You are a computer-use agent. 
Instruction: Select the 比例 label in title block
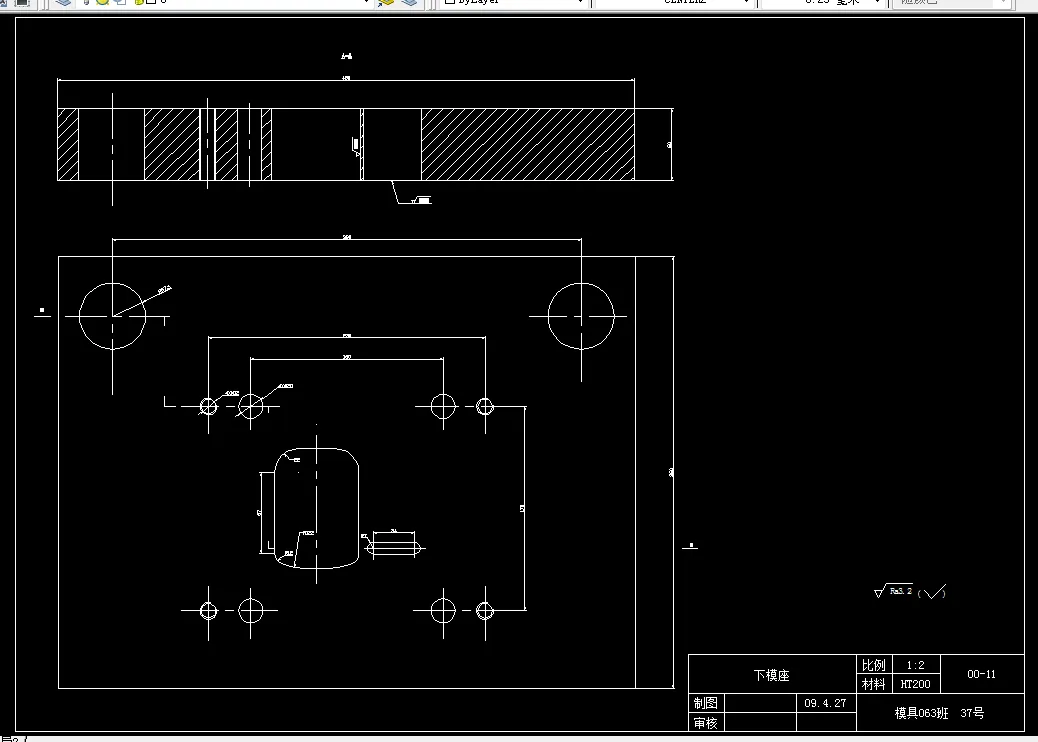click(873, 665)
